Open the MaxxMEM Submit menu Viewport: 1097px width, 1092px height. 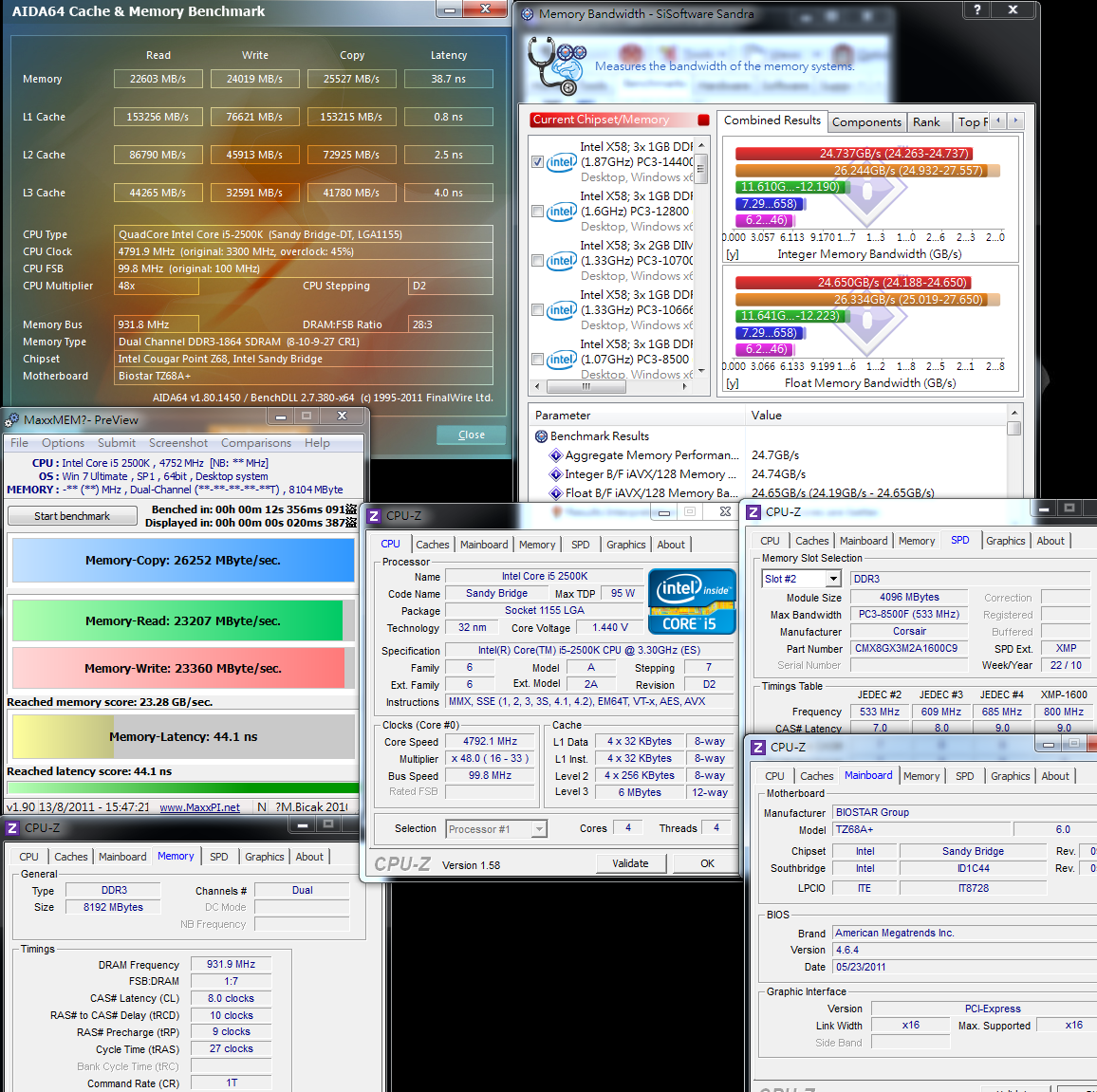[117, 443]
